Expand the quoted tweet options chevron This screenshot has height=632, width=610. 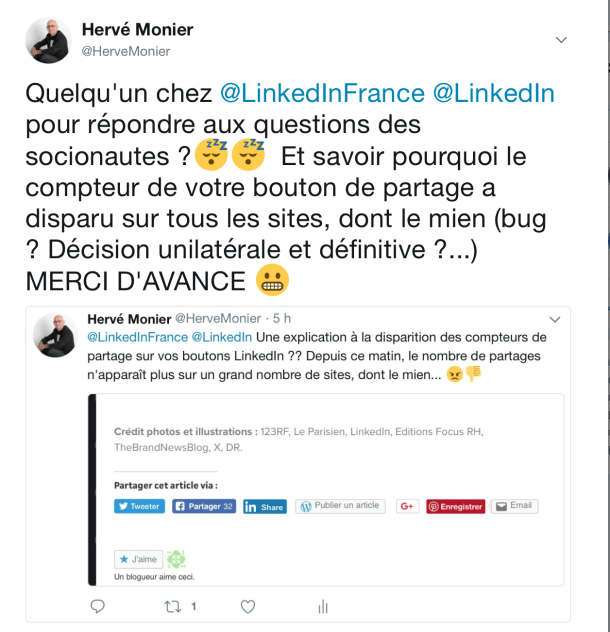[x=555, y=320]
